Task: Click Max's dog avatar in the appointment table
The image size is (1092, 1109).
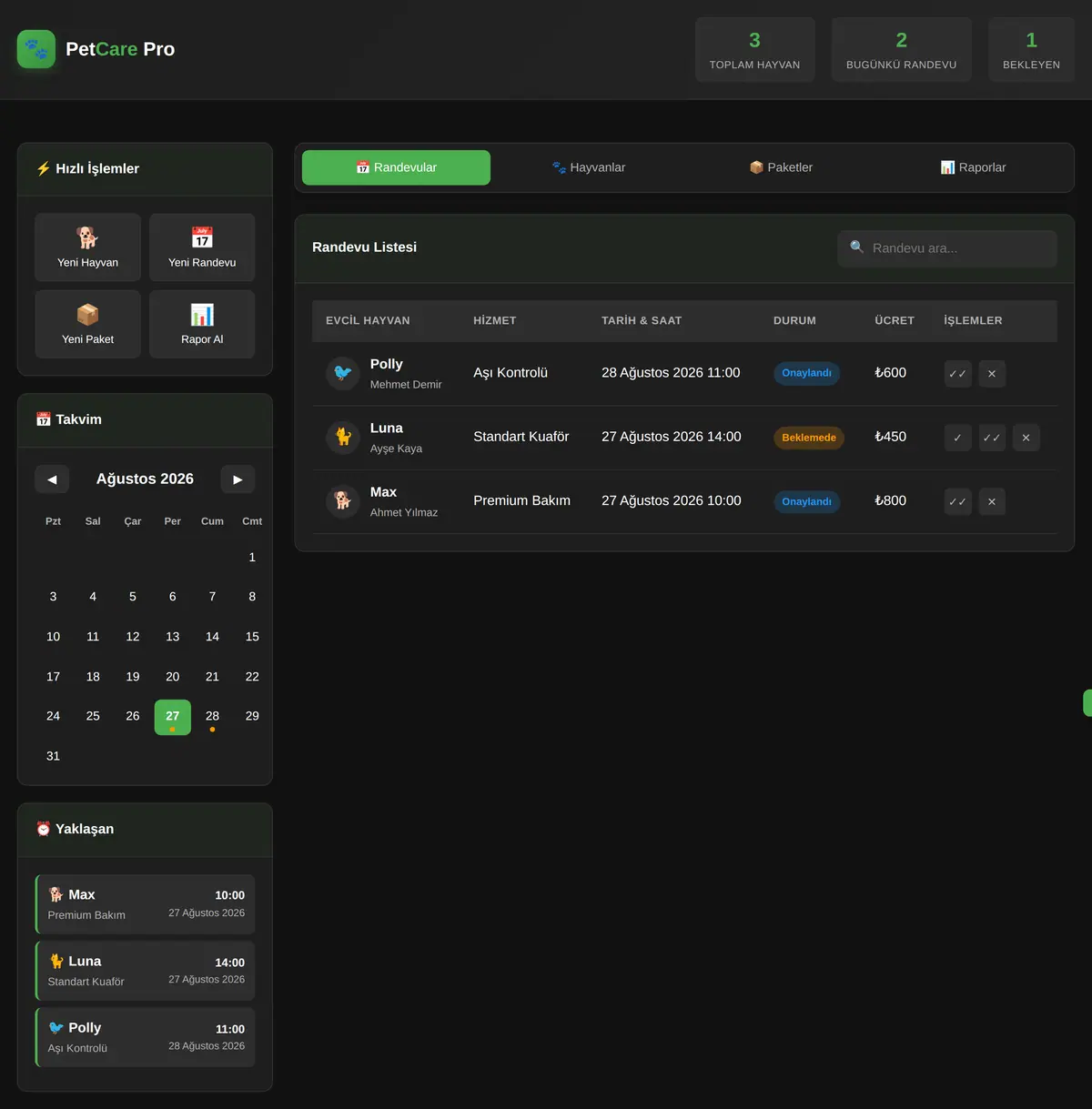Action: 343,501
